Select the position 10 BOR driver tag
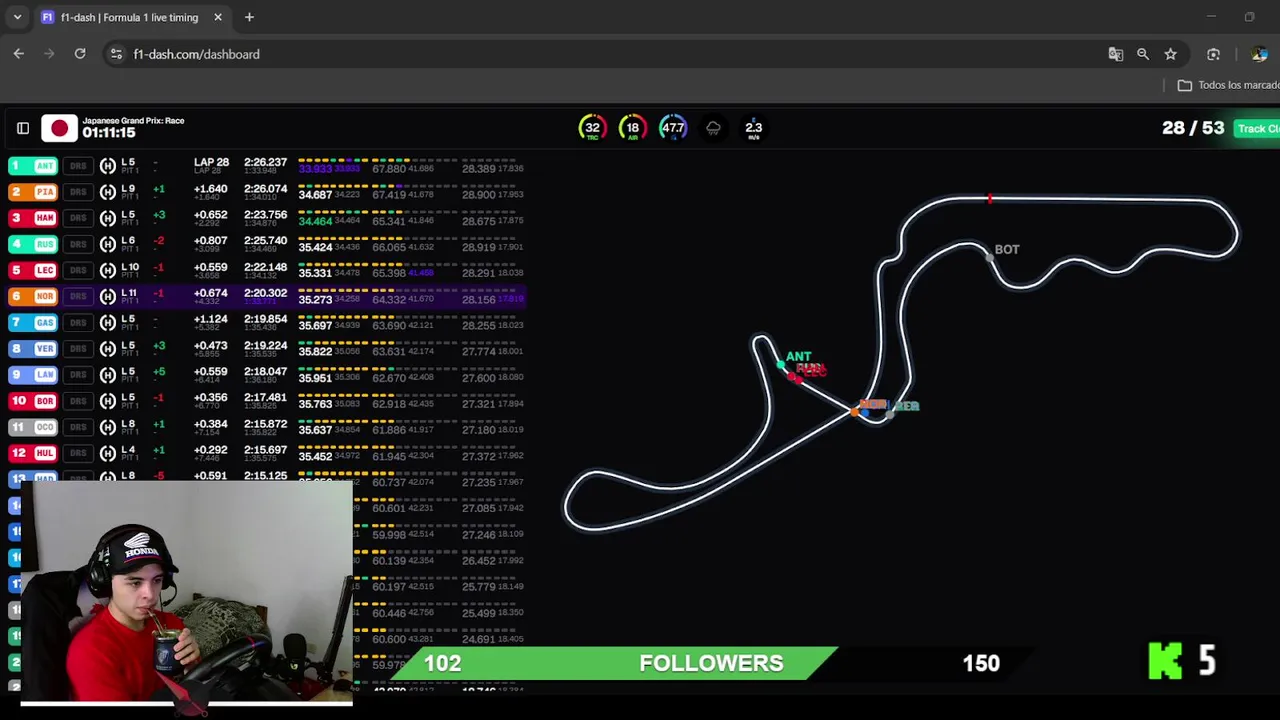Viewport: 1280px width, 720px height. [x=33, y=401]
